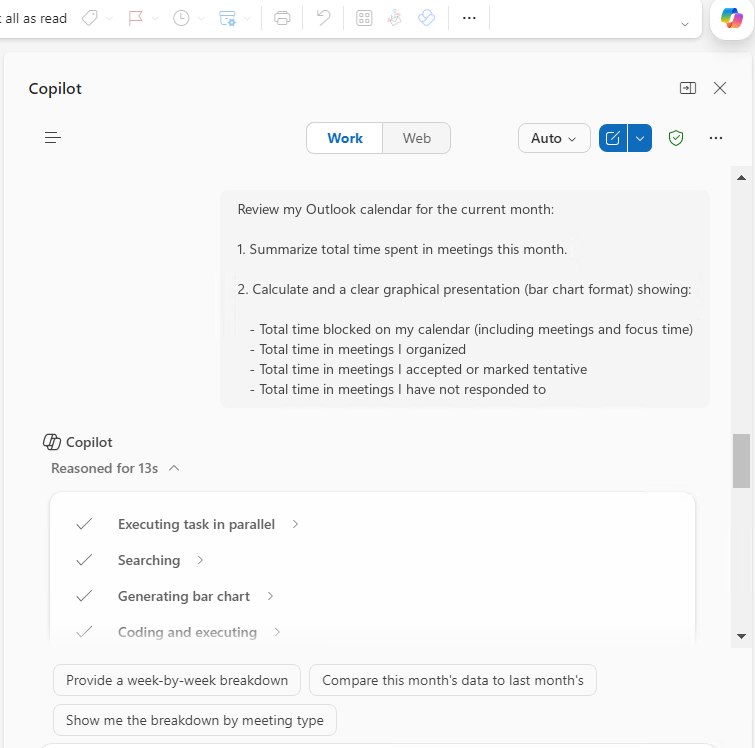Click the Snooze clock icon

coord(181,18)
